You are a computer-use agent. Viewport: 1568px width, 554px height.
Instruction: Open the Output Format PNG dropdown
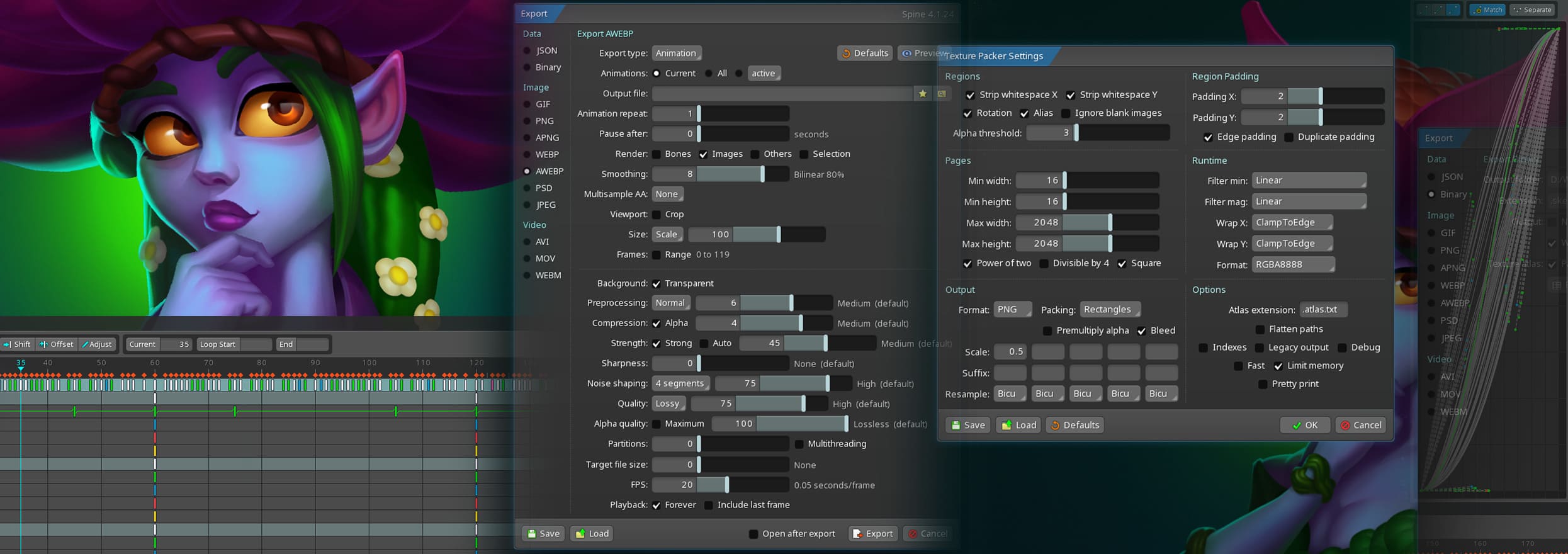(x=1012, y=310)
